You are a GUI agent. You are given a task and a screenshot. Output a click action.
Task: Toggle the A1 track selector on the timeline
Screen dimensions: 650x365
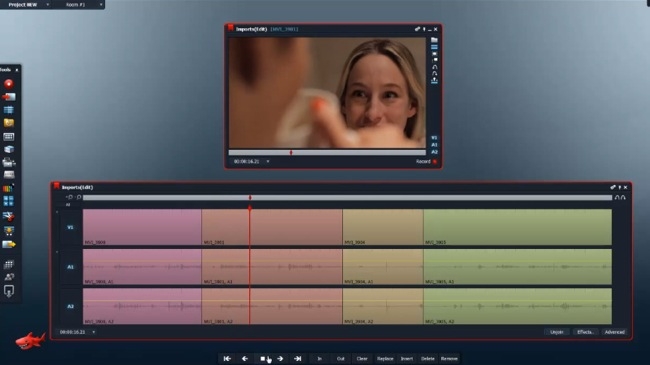tap(70, 267)
